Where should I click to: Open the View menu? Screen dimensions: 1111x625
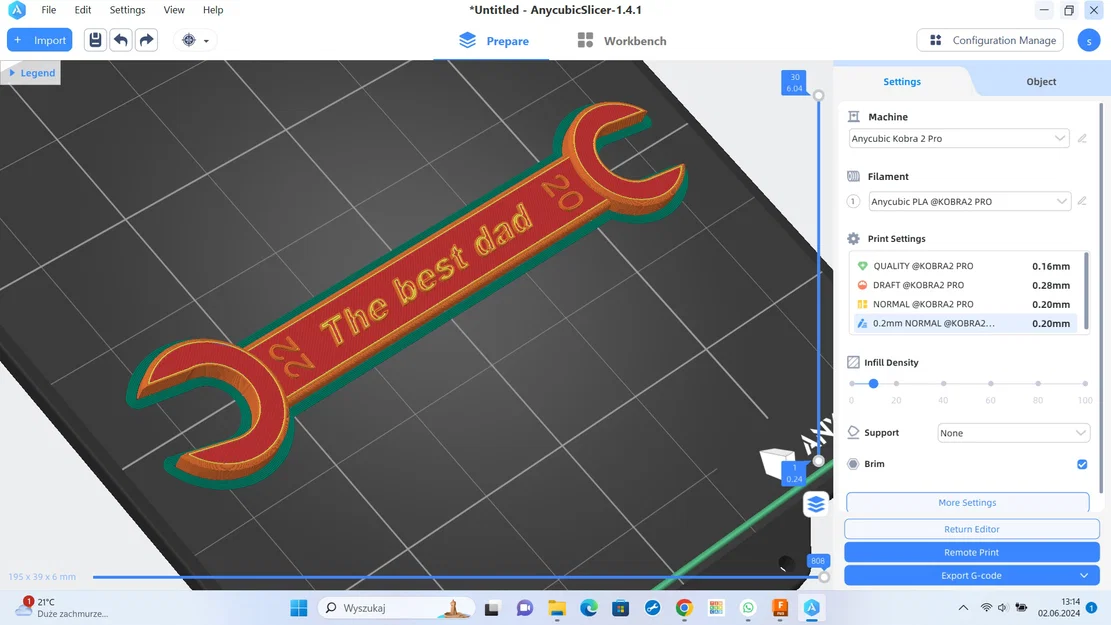click(174, 10)
